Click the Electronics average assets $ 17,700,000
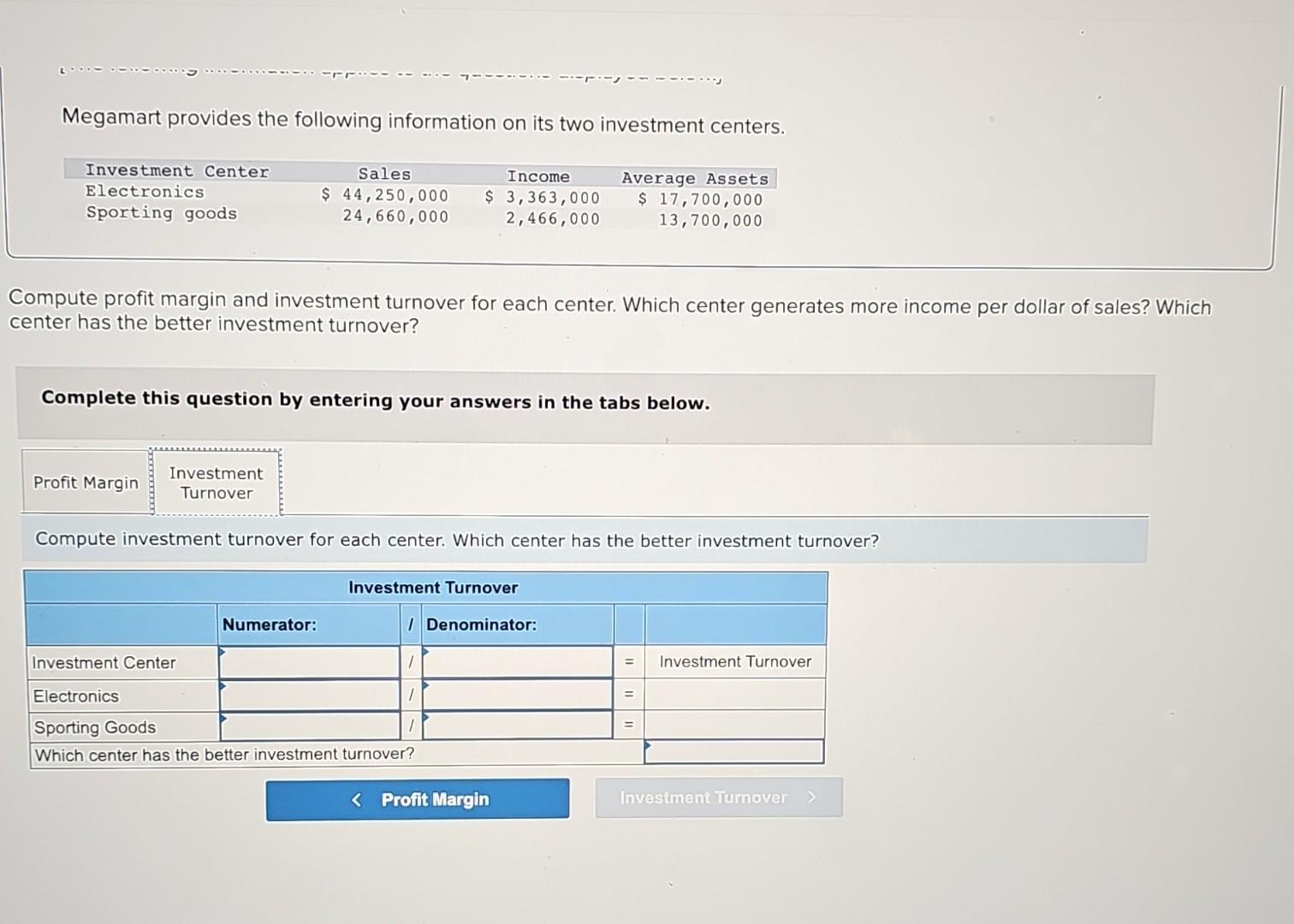The width and height of the screenshot is (1294, 924). point(700,199)
